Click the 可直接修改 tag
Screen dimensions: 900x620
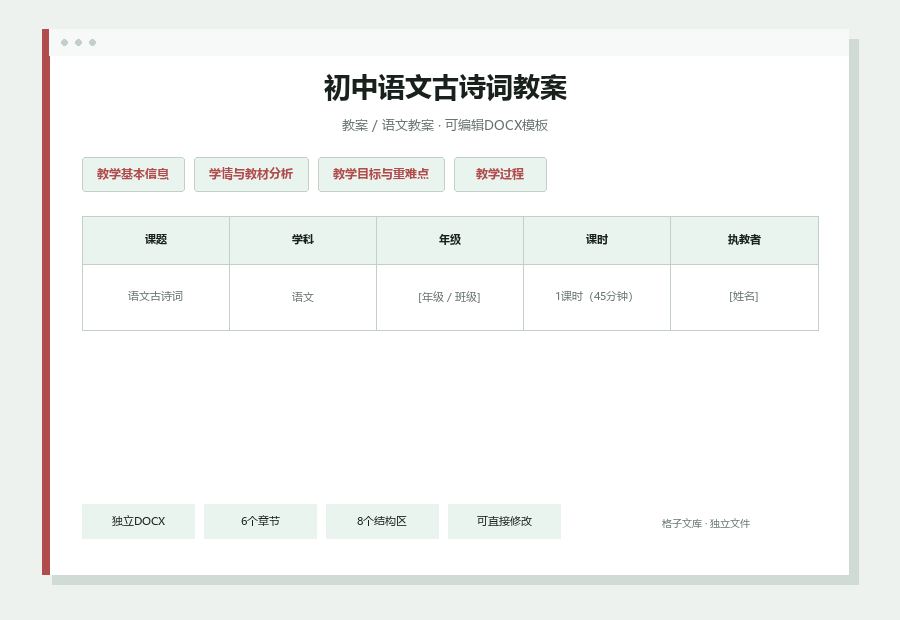pos(504,521)
